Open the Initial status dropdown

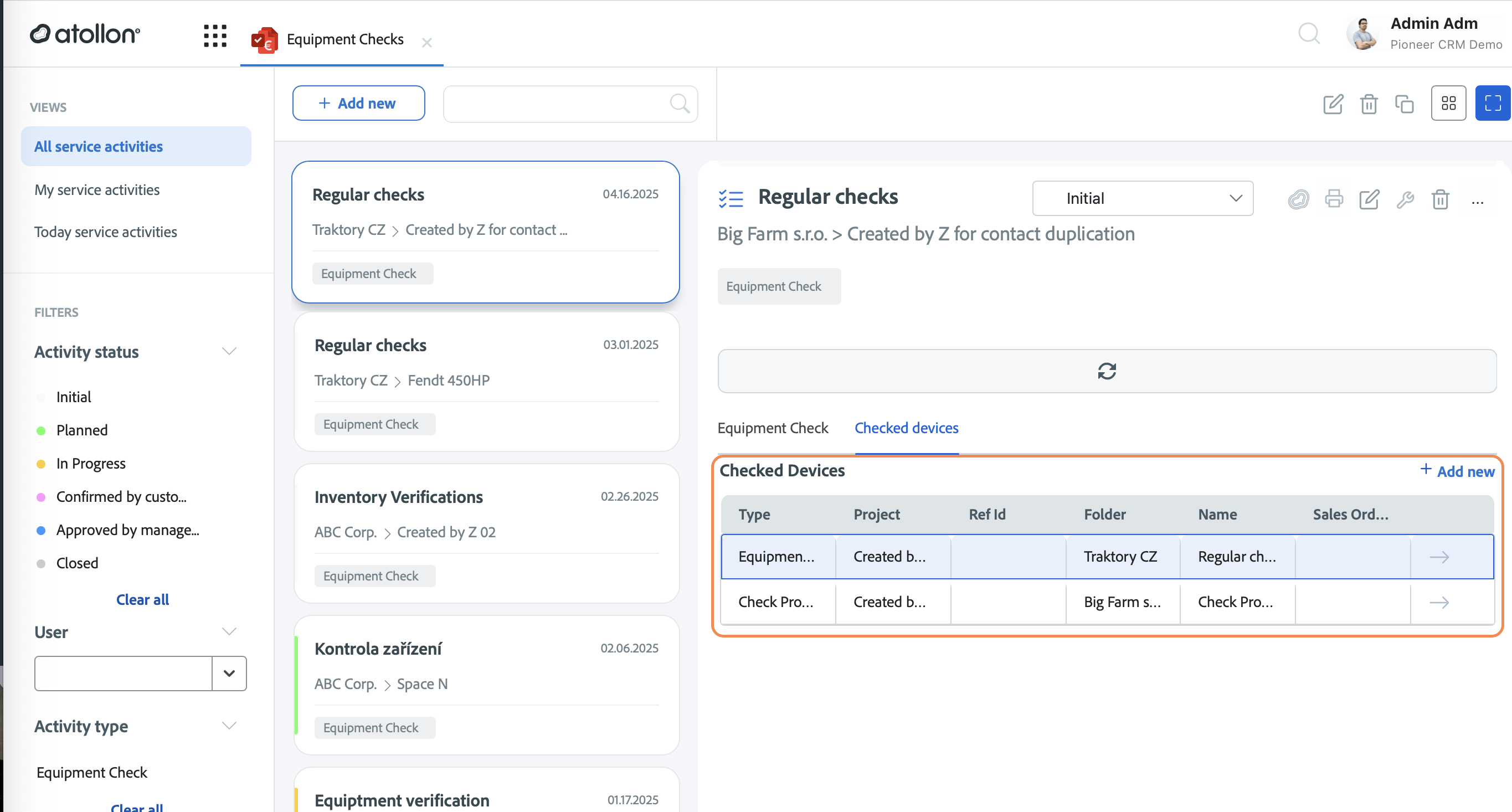tap(1142, 198)
